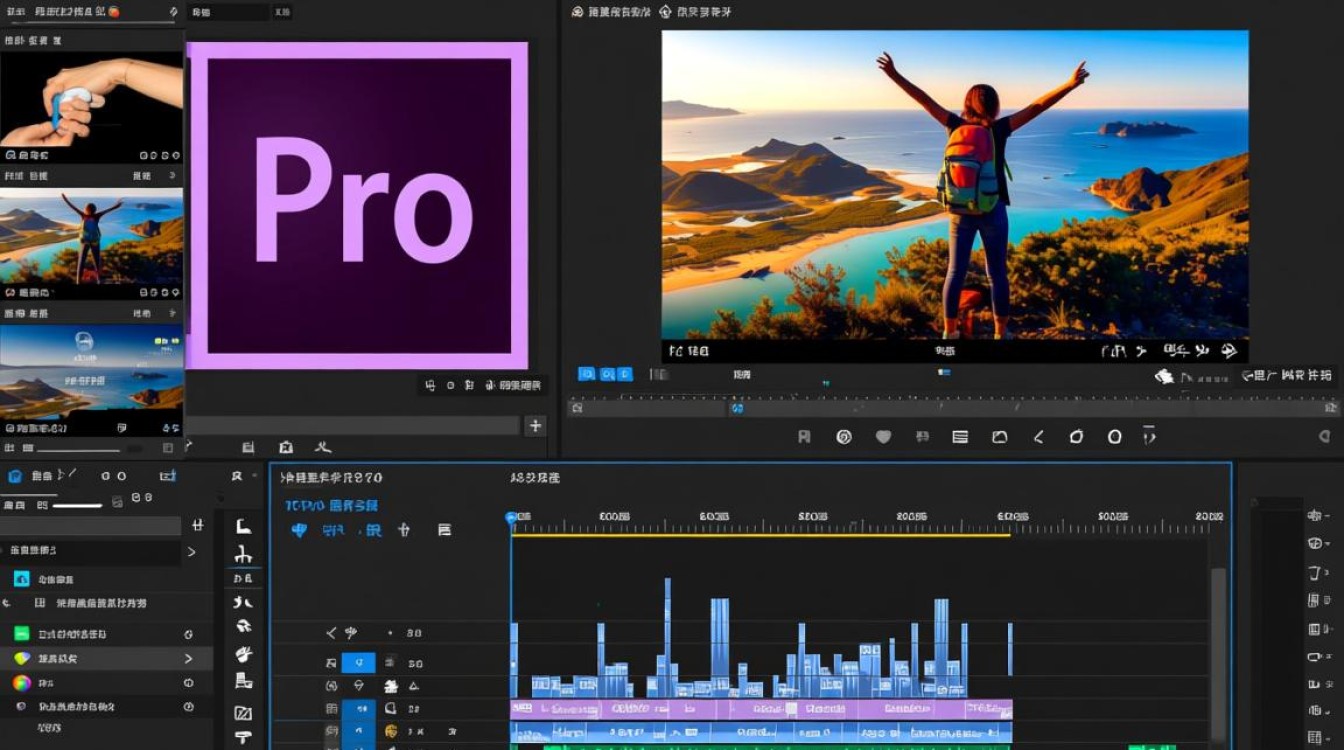Click the stacked-lines icon under the program monitor
Viewport: 1344px width, 750px height.
click(960, 437)
